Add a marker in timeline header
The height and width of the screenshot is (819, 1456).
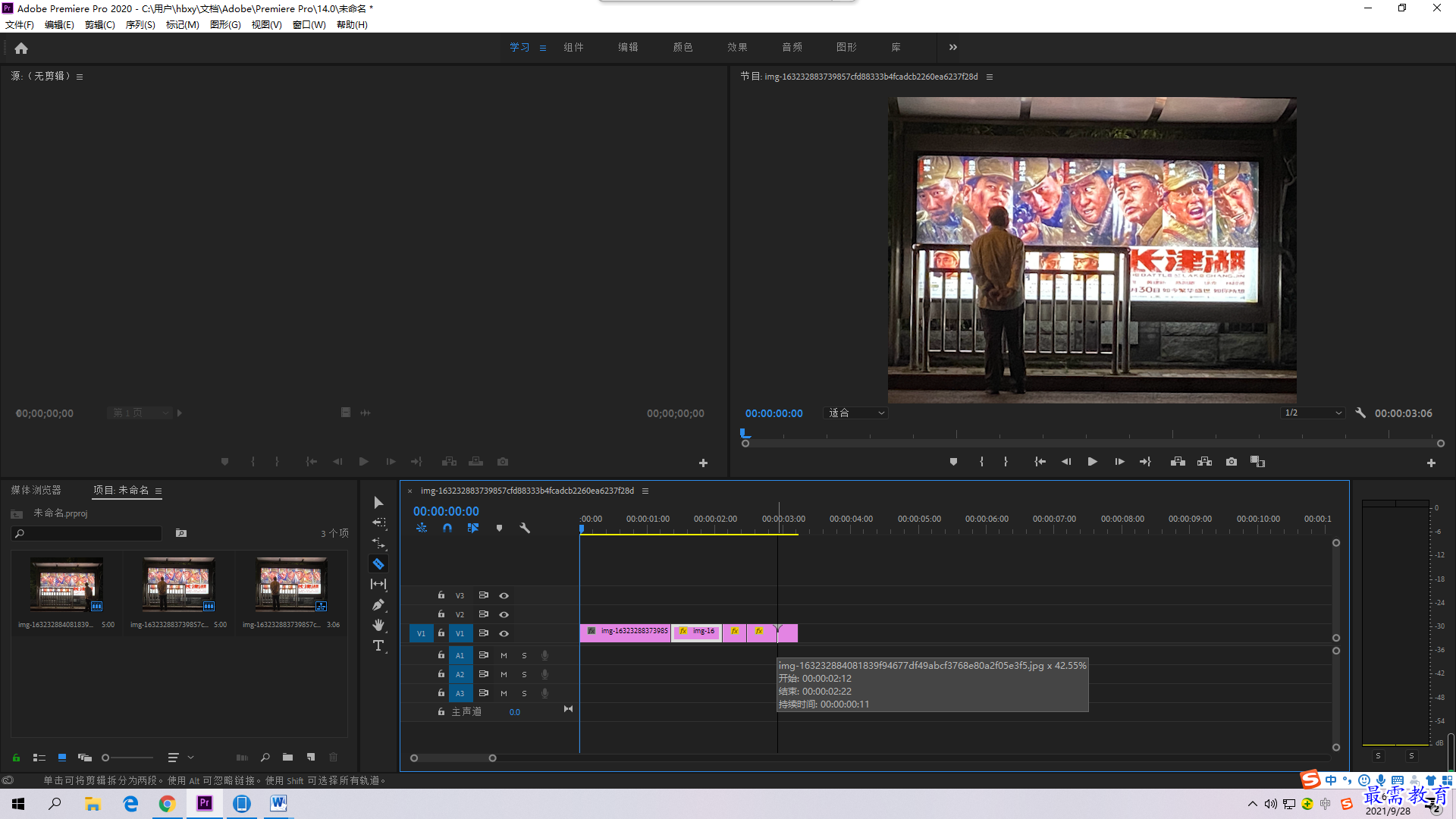pyautogui.click(x=499, y=529)
